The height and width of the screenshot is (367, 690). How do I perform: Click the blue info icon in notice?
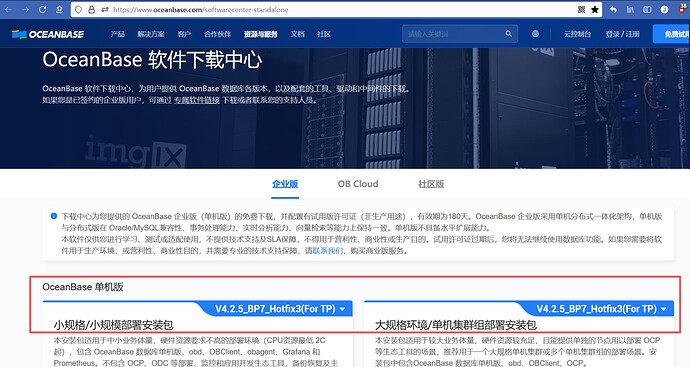click(x=54, y=216)
